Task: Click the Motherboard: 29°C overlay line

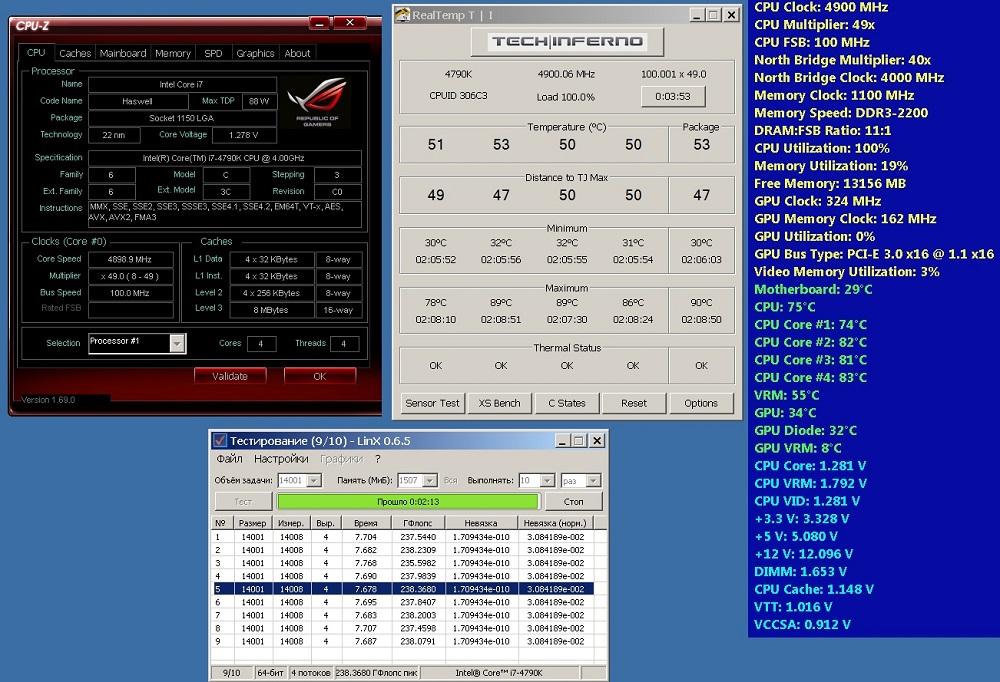Action: pyautogui.click(x=813, y=289)
